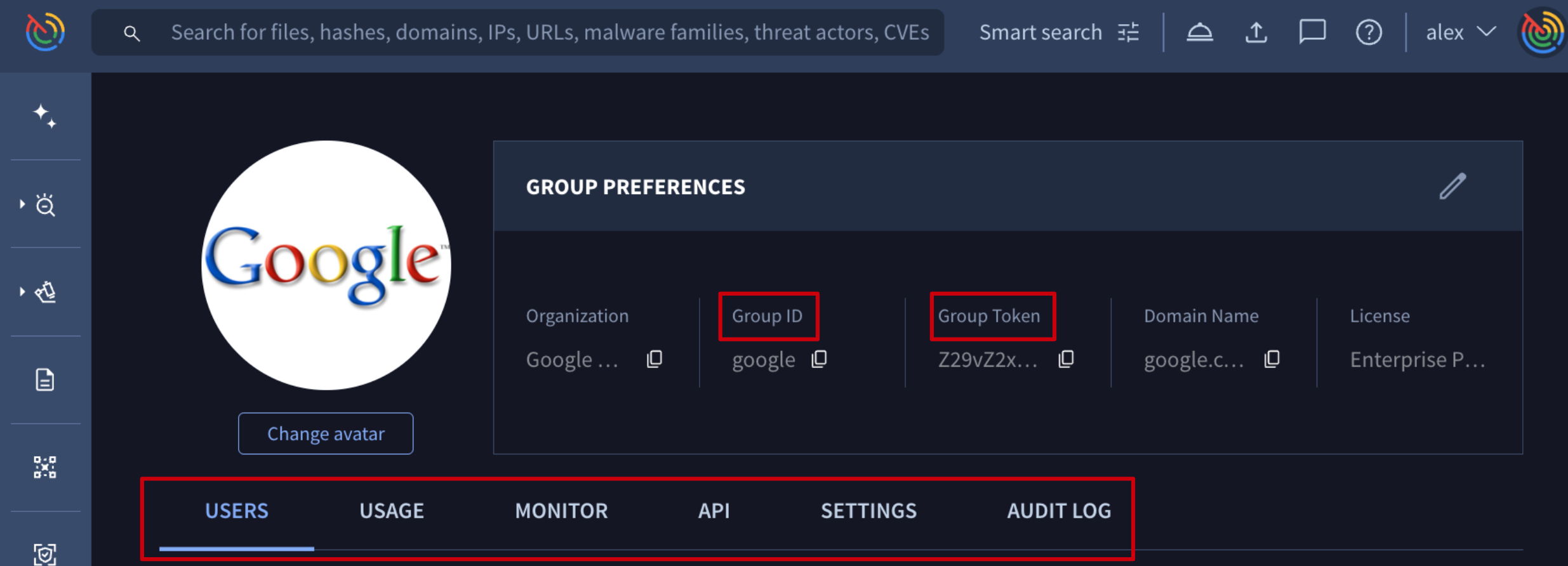The image size is (1568, 566).
Task: Click the 'Enterprise P…' license value
Action: tap(1418, 360)
